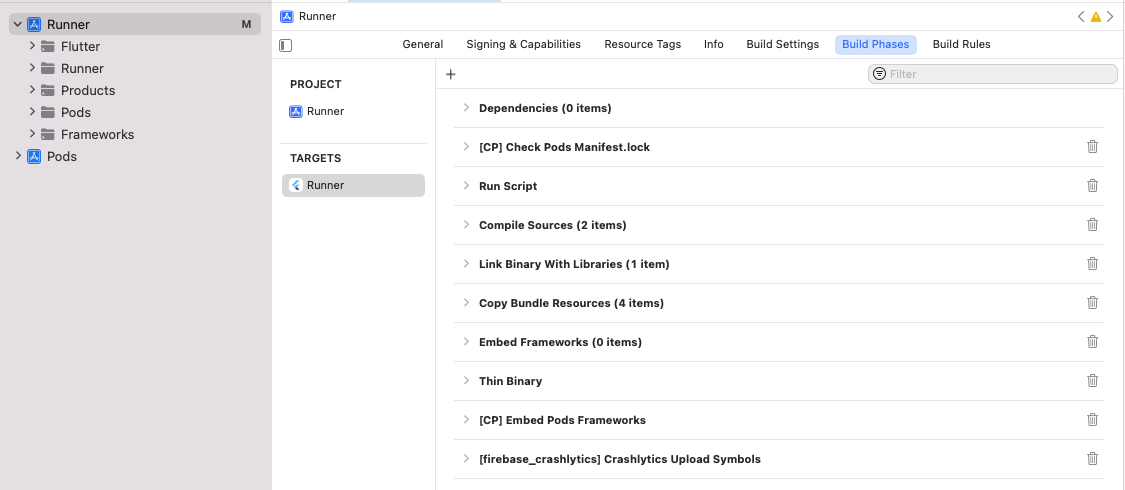This screenshot has width=1125, height=490.
Task: Switch to the Build Settings tab
Action: (x=782, y=44)
